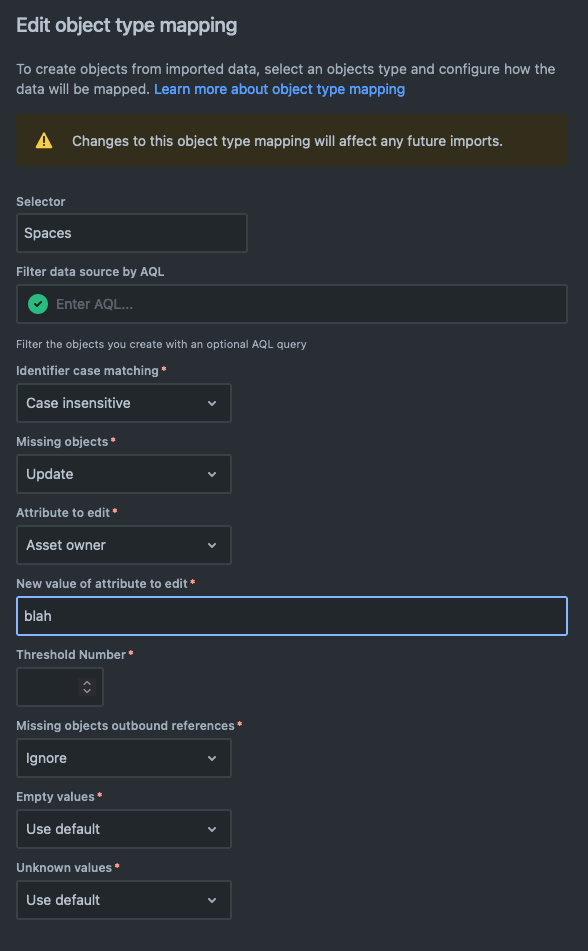
Task: Click the New value field containing blah
Action: coord(291,615)
